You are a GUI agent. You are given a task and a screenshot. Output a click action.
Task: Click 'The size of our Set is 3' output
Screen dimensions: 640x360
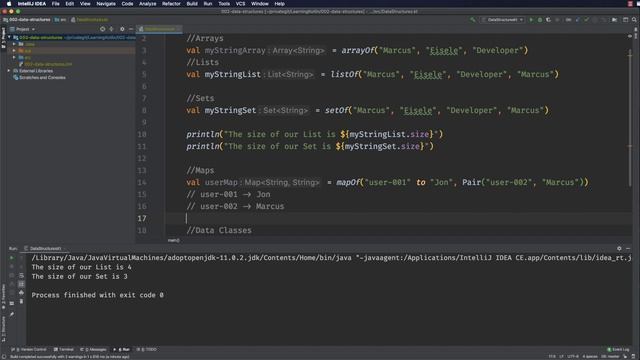pyautogui.click(x=80, y=276)
